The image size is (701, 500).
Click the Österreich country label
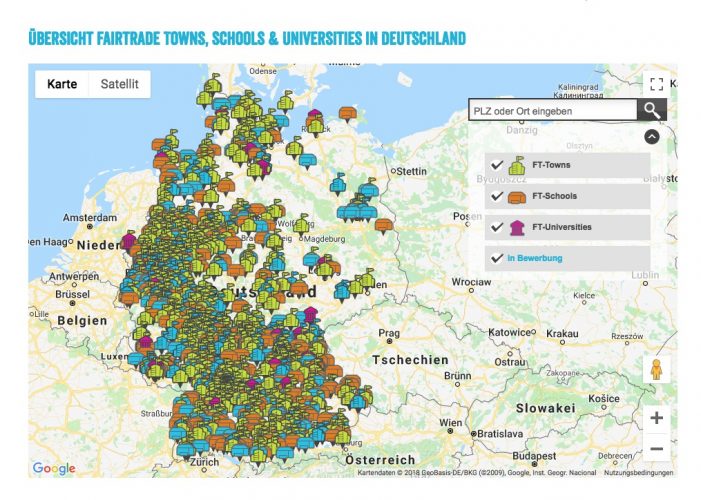coord(380,460)
